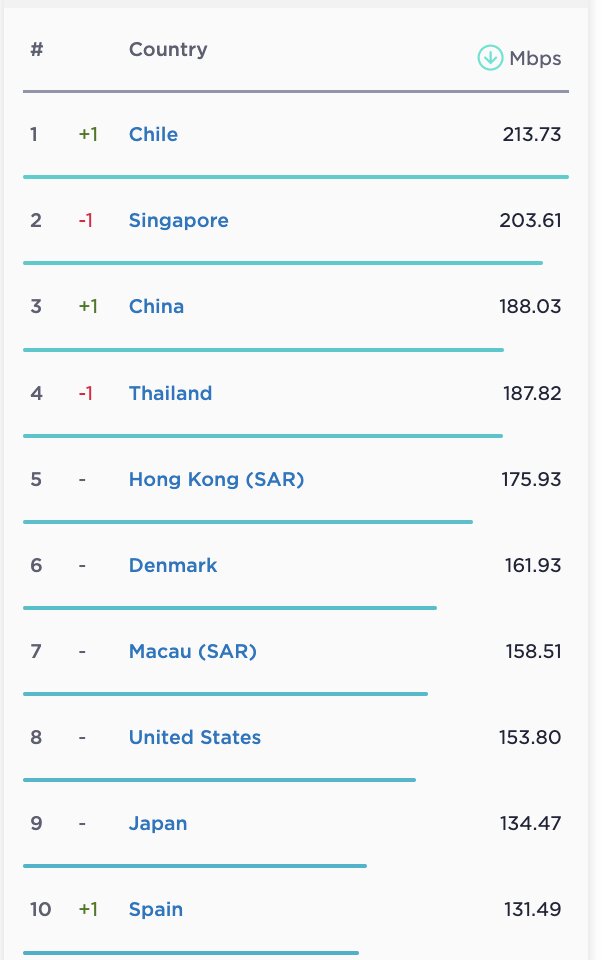Open the Japan country link
This screenshot has height=960, width=606.
pos(157,823)
